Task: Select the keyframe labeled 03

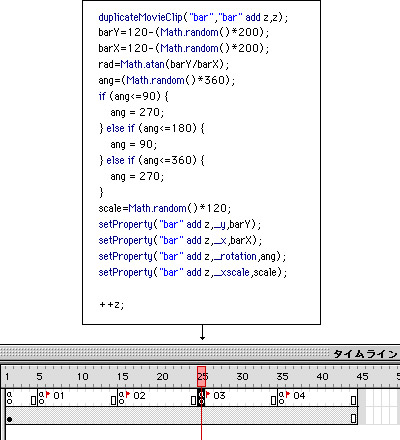Action: [201, 398]
